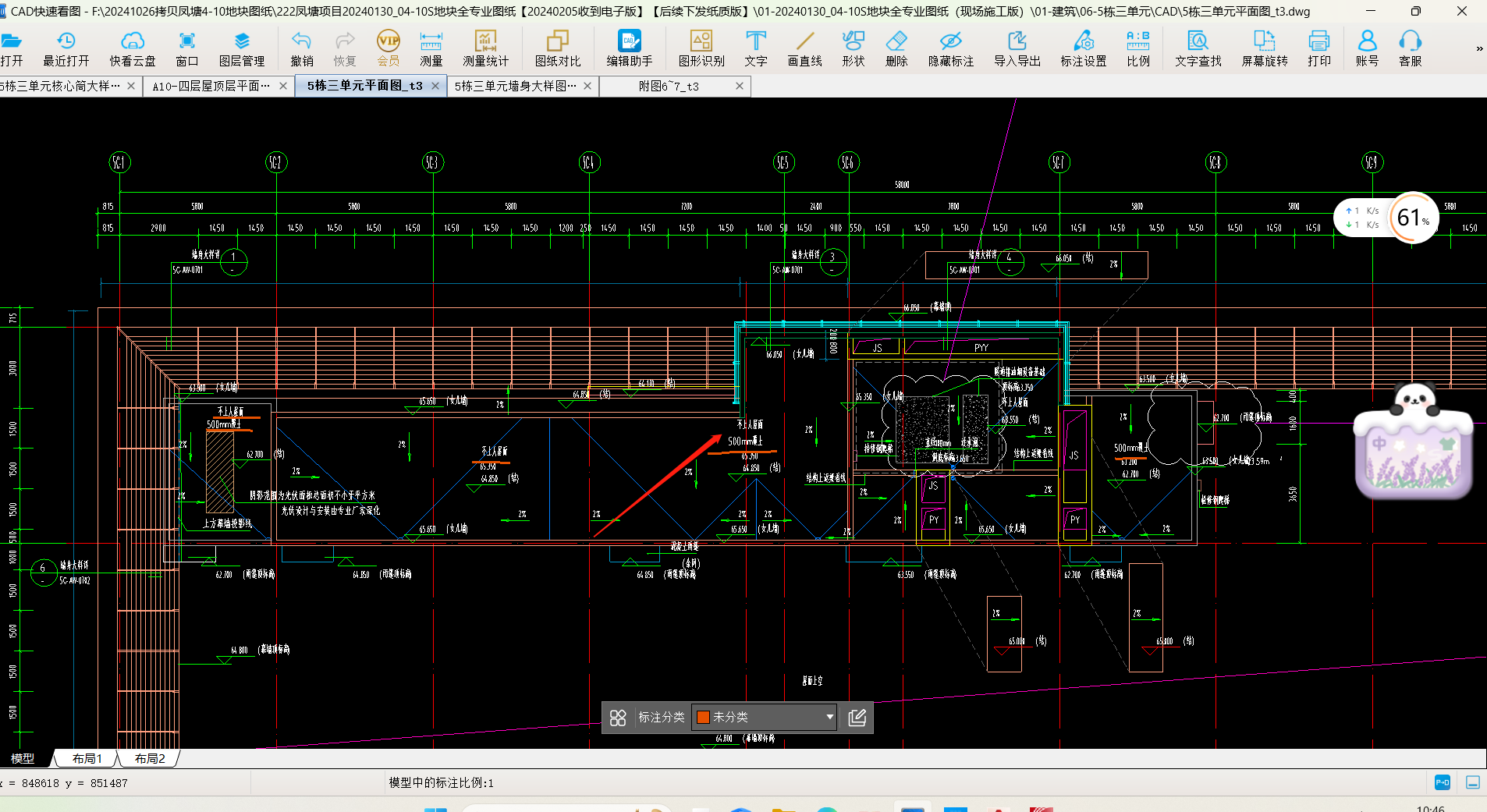Viewport: 1487px width, 812px height.
Task: Click the window layout icon in status bar
Action: point(1473,782)
